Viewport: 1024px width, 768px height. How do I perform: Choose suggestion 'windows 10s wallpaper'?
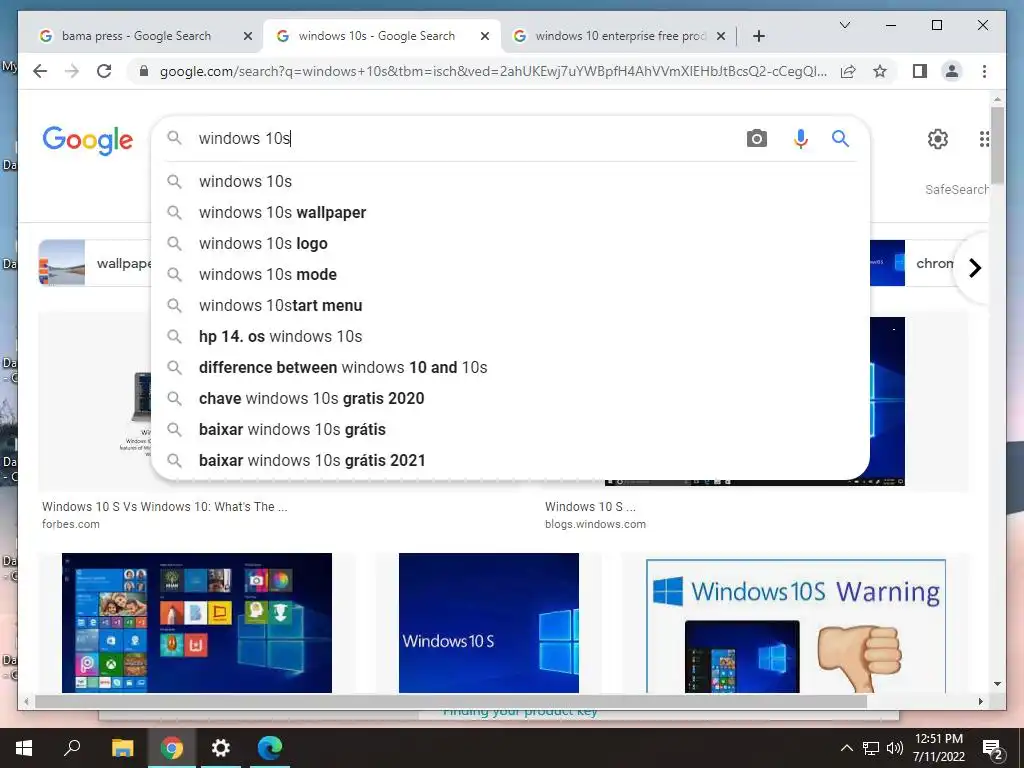tap(509, 212)
